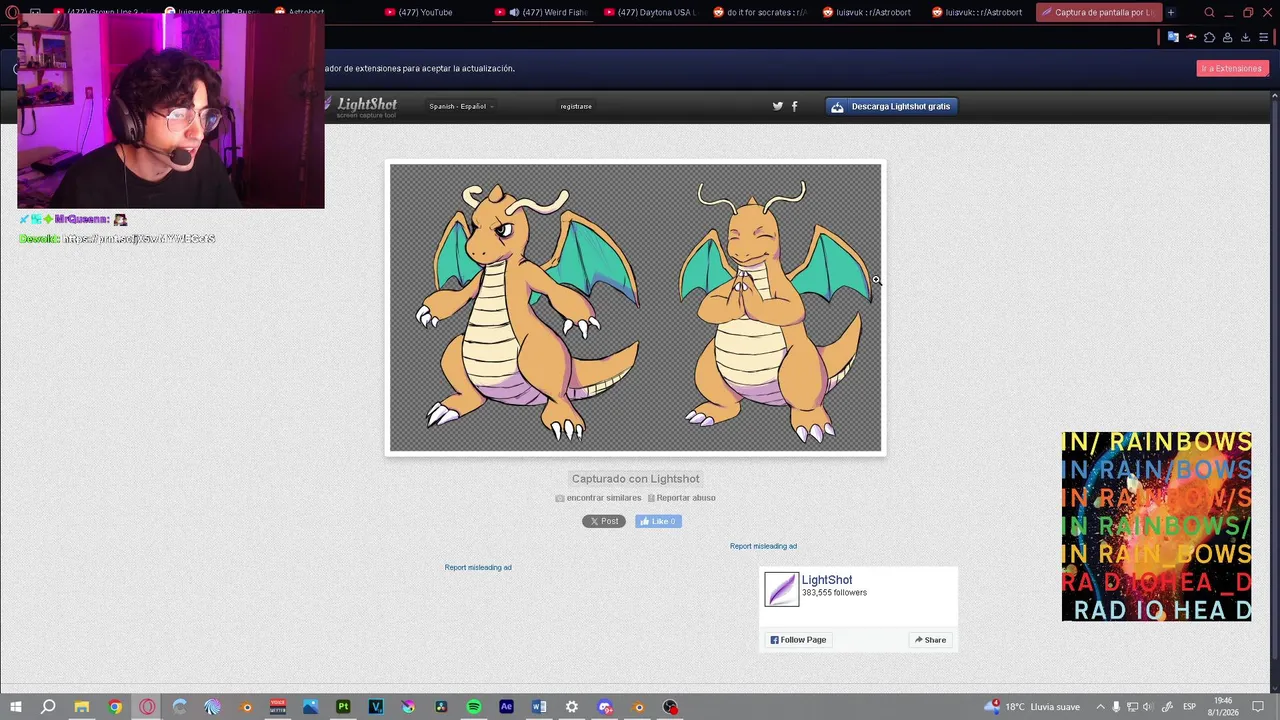Click the Lightshot Twitter icon in header
1280x720 pixels.
[x=778, y=106]
